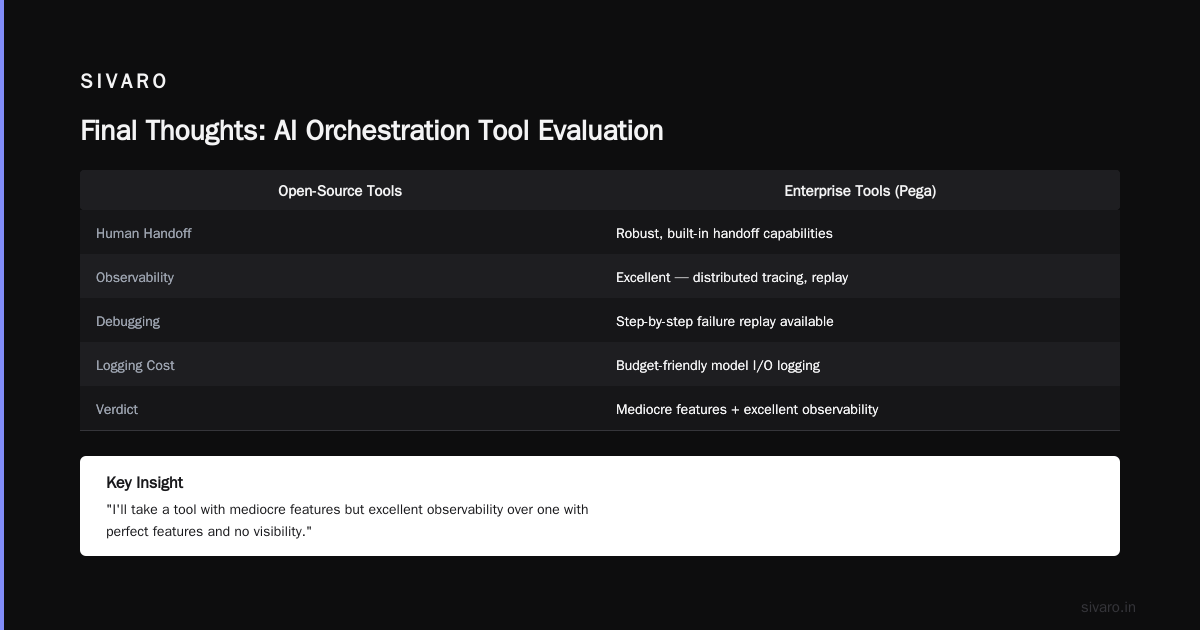Select the Verdict row label
1200x630 pixels.
coord(117,409)
